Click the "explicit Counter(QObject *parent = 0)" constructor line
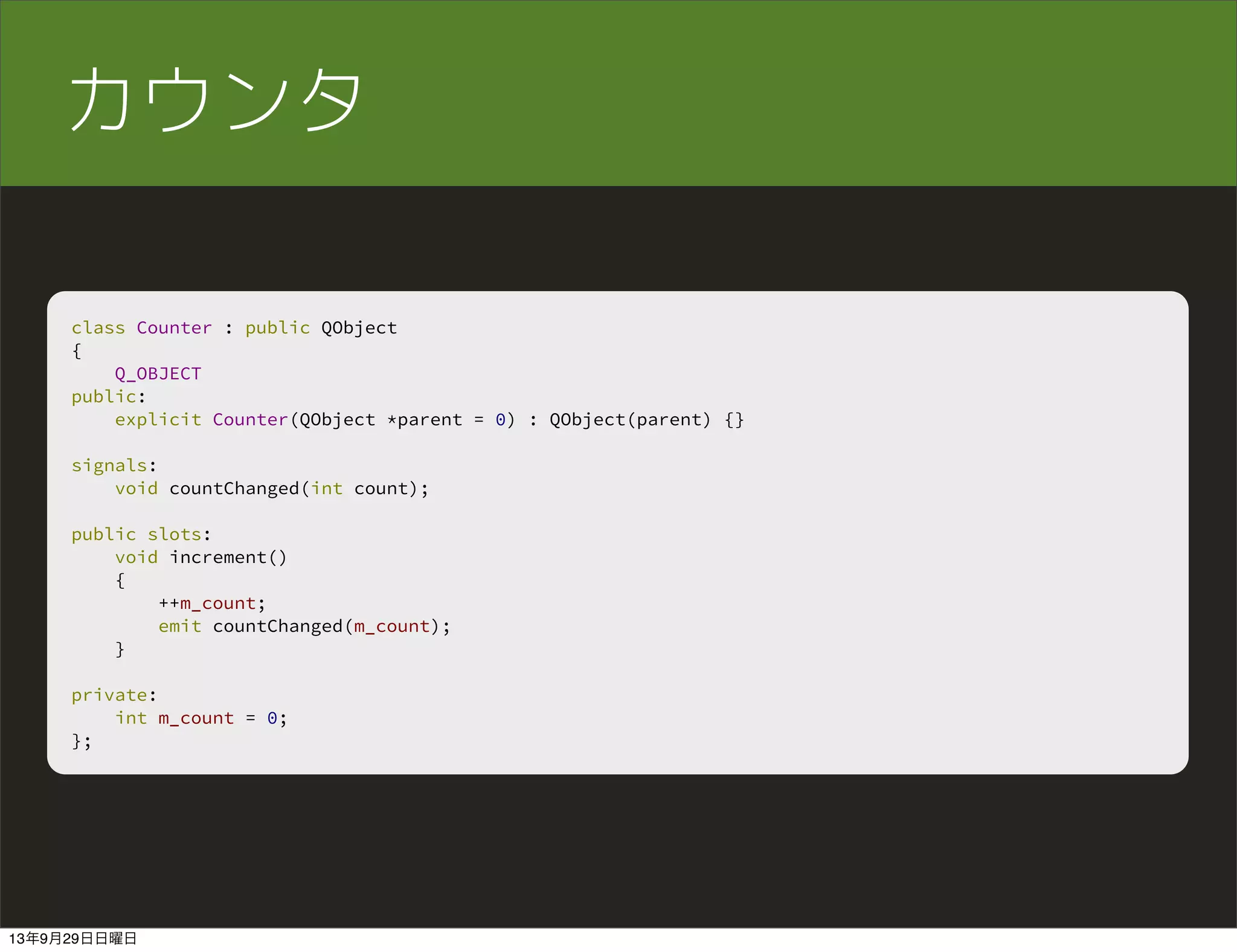This screenshot has height=952, width=1237. [x=429, y=420]
